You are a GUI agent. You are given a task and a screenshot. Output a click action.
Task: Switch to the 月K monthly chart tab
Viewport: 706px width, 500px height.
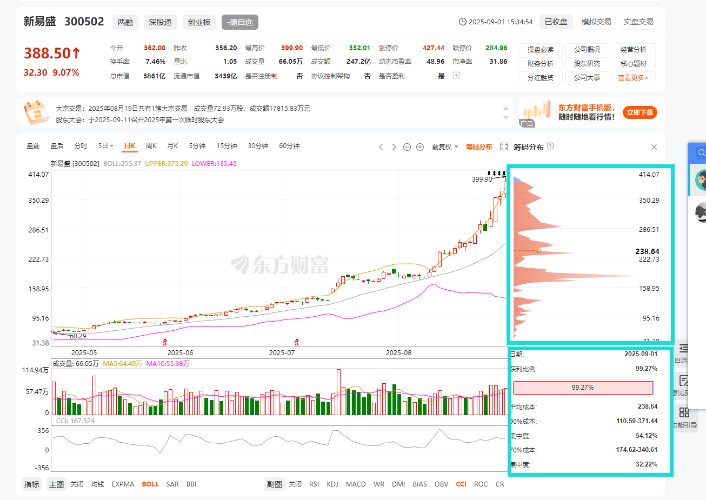tap(172, 146)
